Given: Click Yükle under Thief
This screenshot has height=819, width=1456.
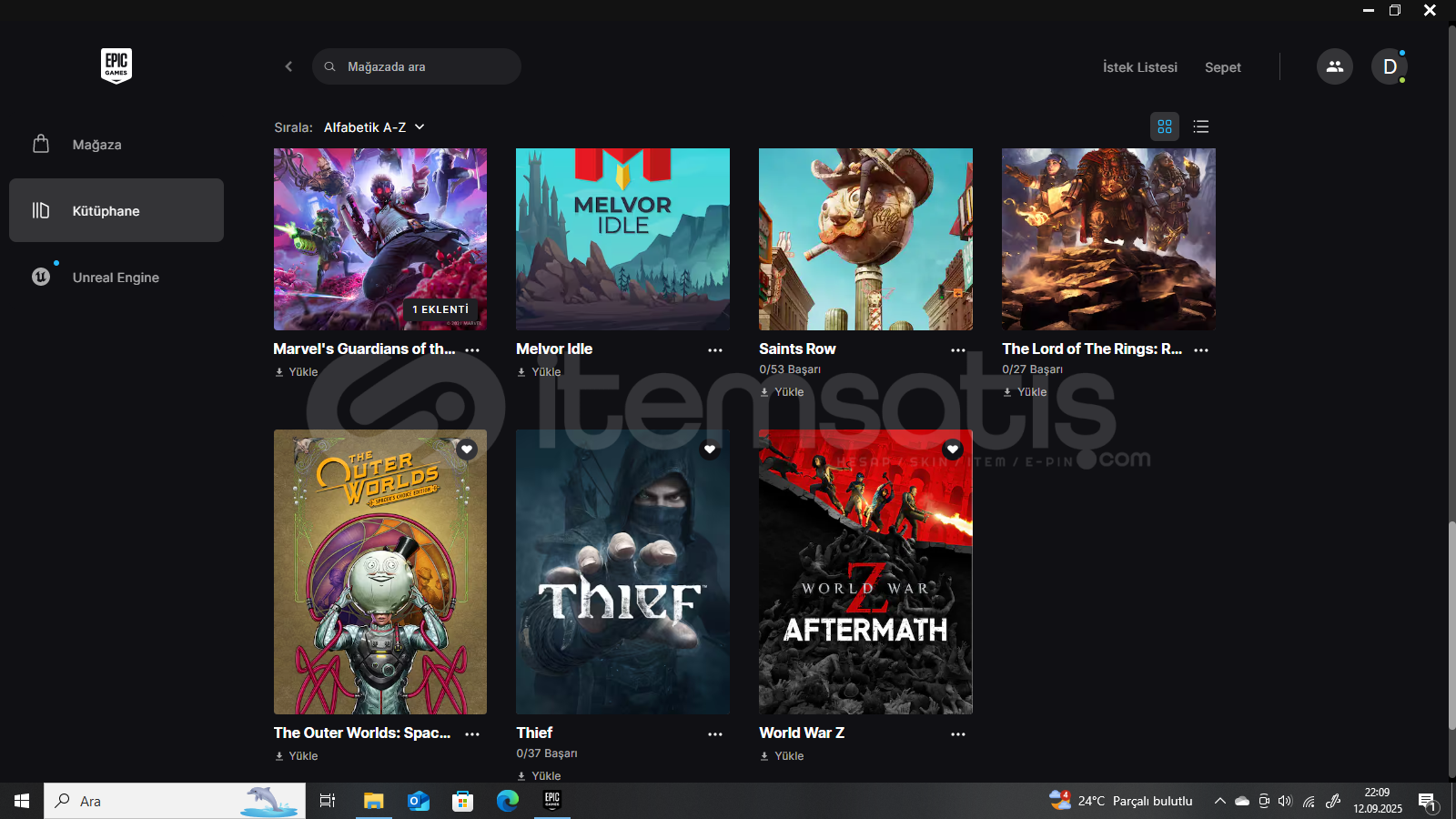Looking at the screenshot, I should point(539,776).
